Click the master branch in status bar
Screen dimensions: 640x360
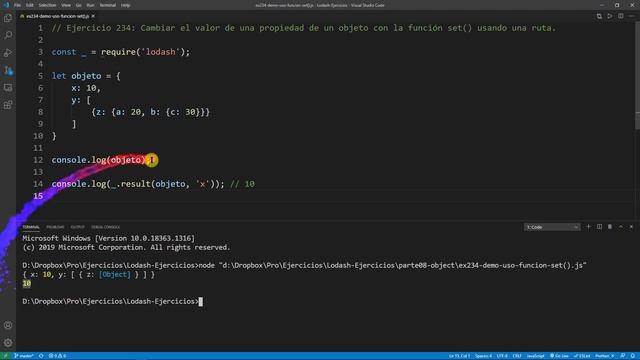24,356
